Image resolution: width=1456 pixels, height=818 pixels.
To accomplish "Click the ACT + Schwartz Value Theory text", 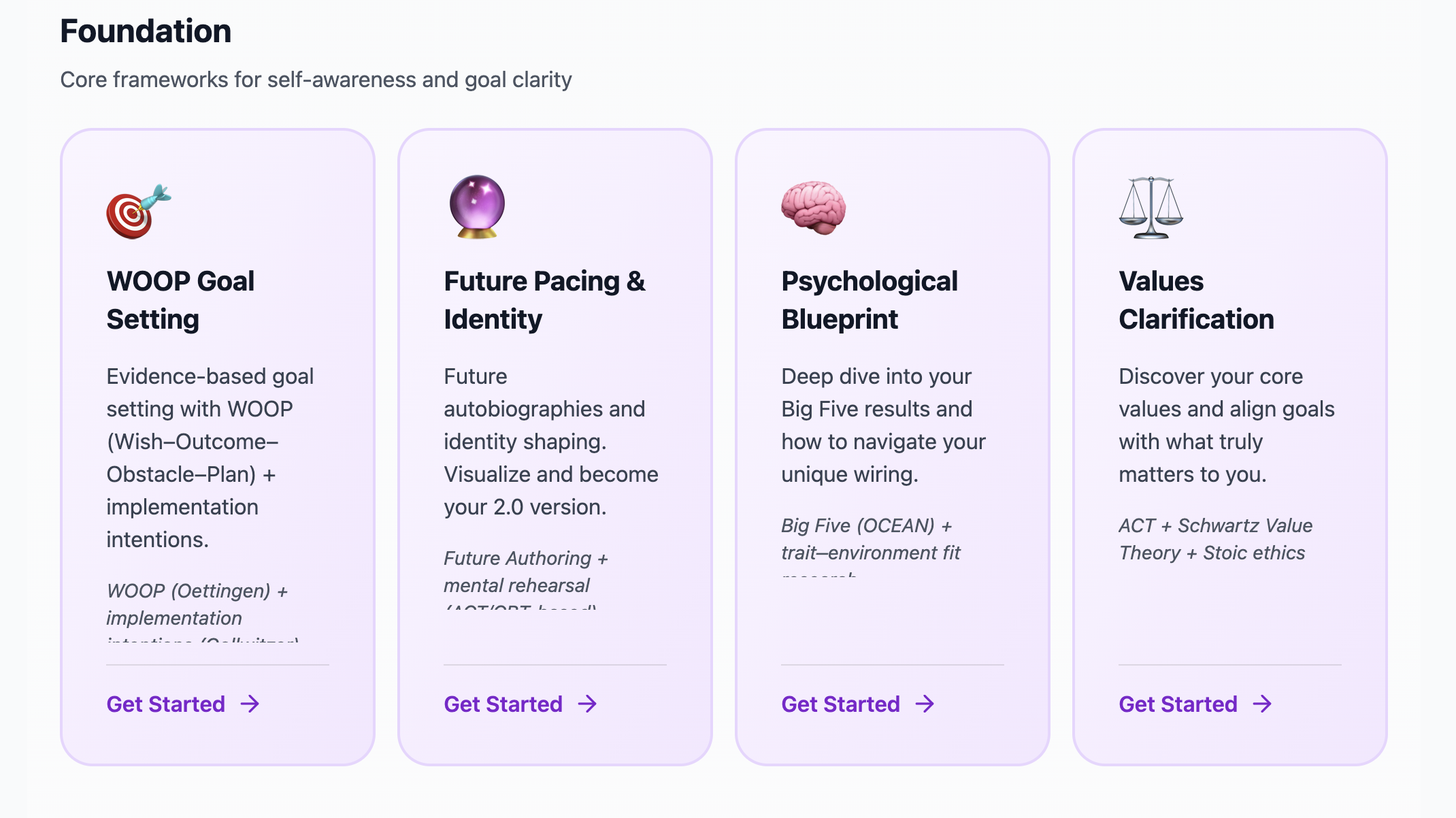I will pyautogui.click(x=1215, y=539).
